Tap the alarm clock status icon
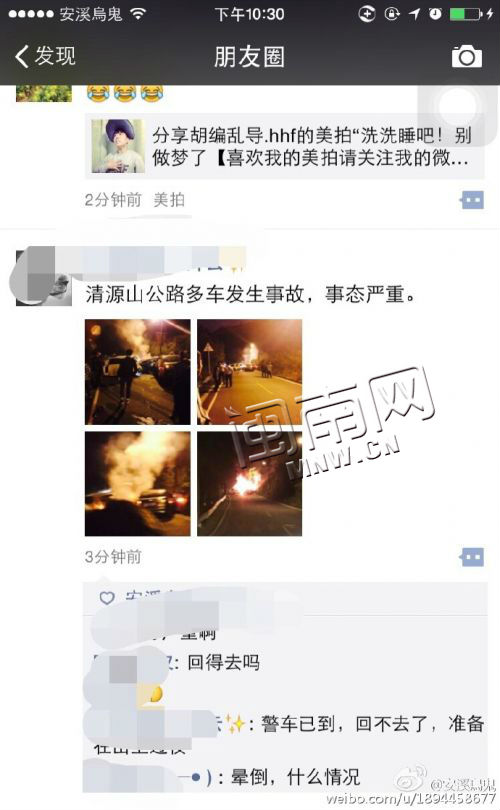Screen dimensions: 500x810 click(435, 14)
